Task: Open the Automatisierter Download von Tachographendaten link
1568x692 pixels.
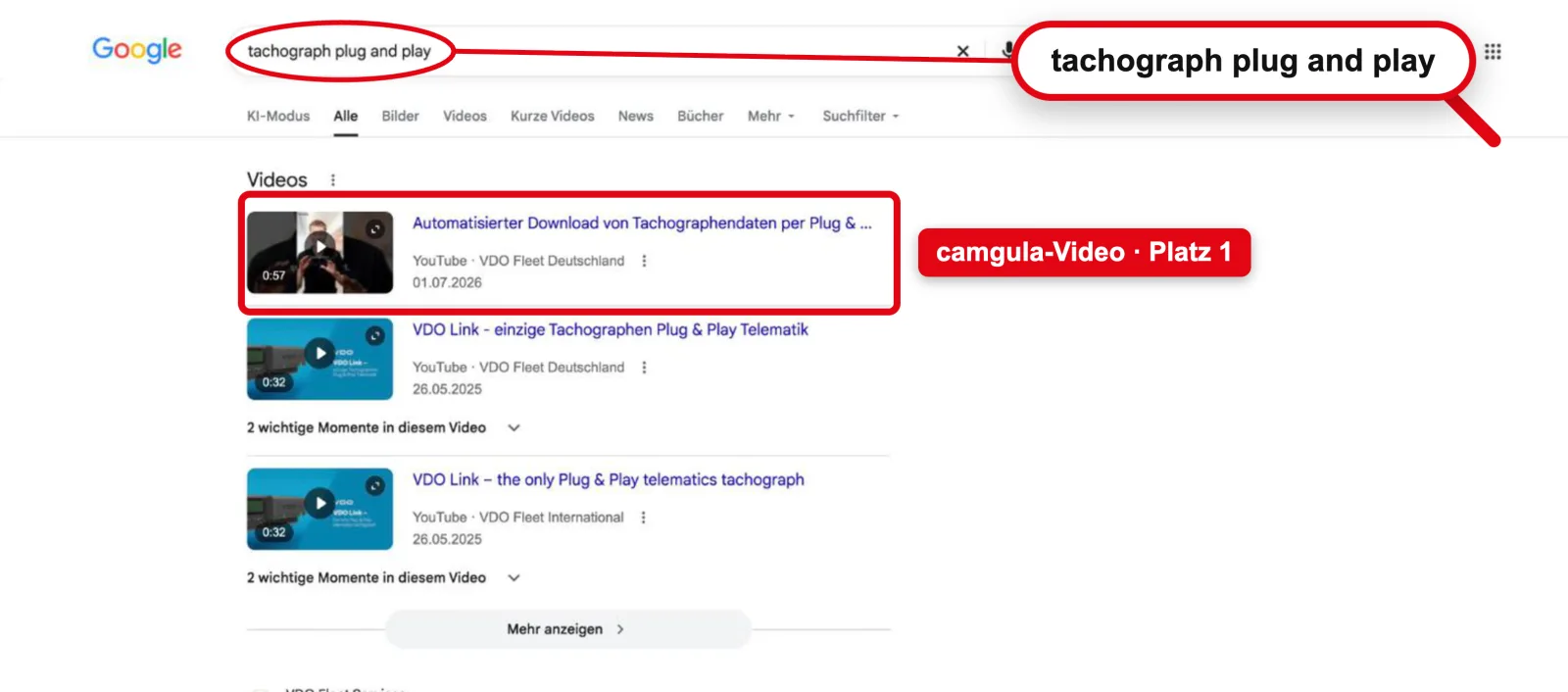Action: pyautogui.click(x=642, y=223)
